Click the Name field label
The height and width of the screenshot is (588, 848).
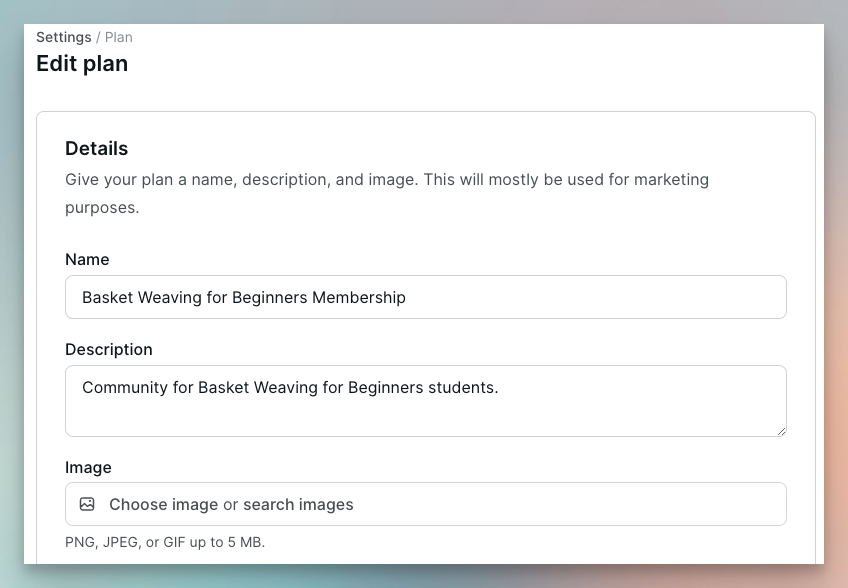coord(87,259)
